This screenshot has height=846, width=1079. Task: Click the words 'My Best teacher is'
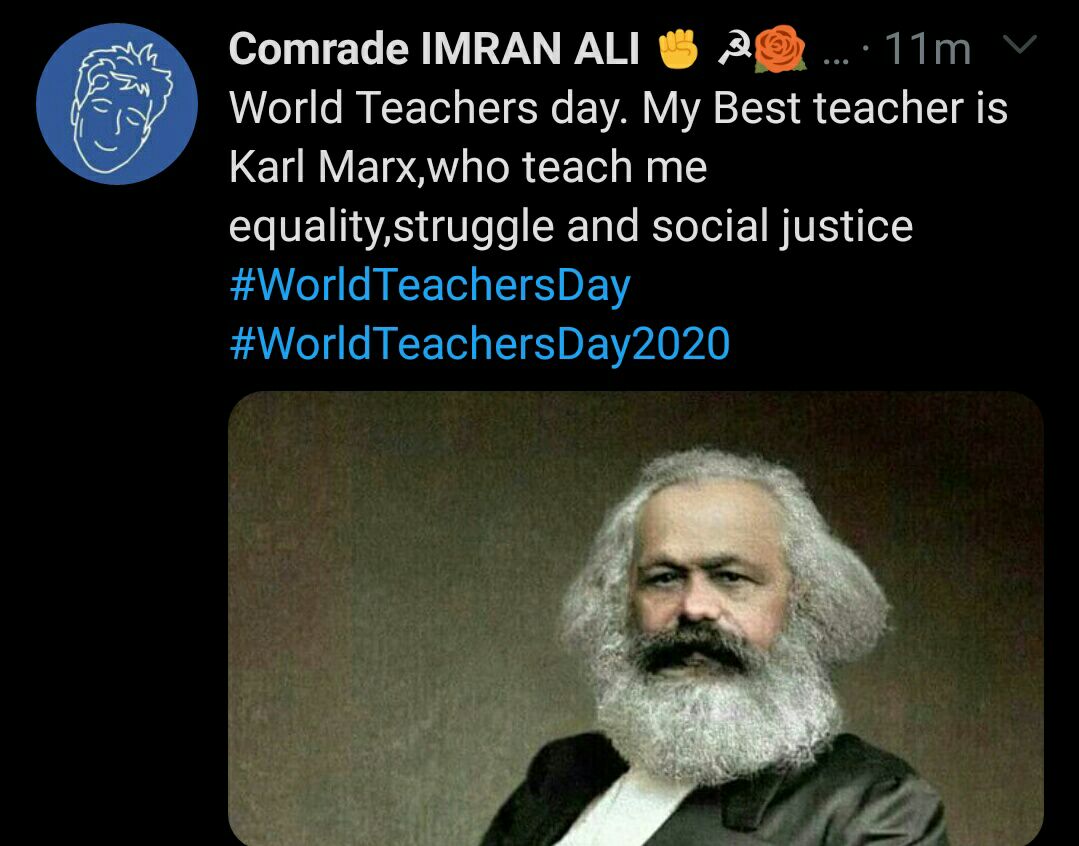[824, 109]
